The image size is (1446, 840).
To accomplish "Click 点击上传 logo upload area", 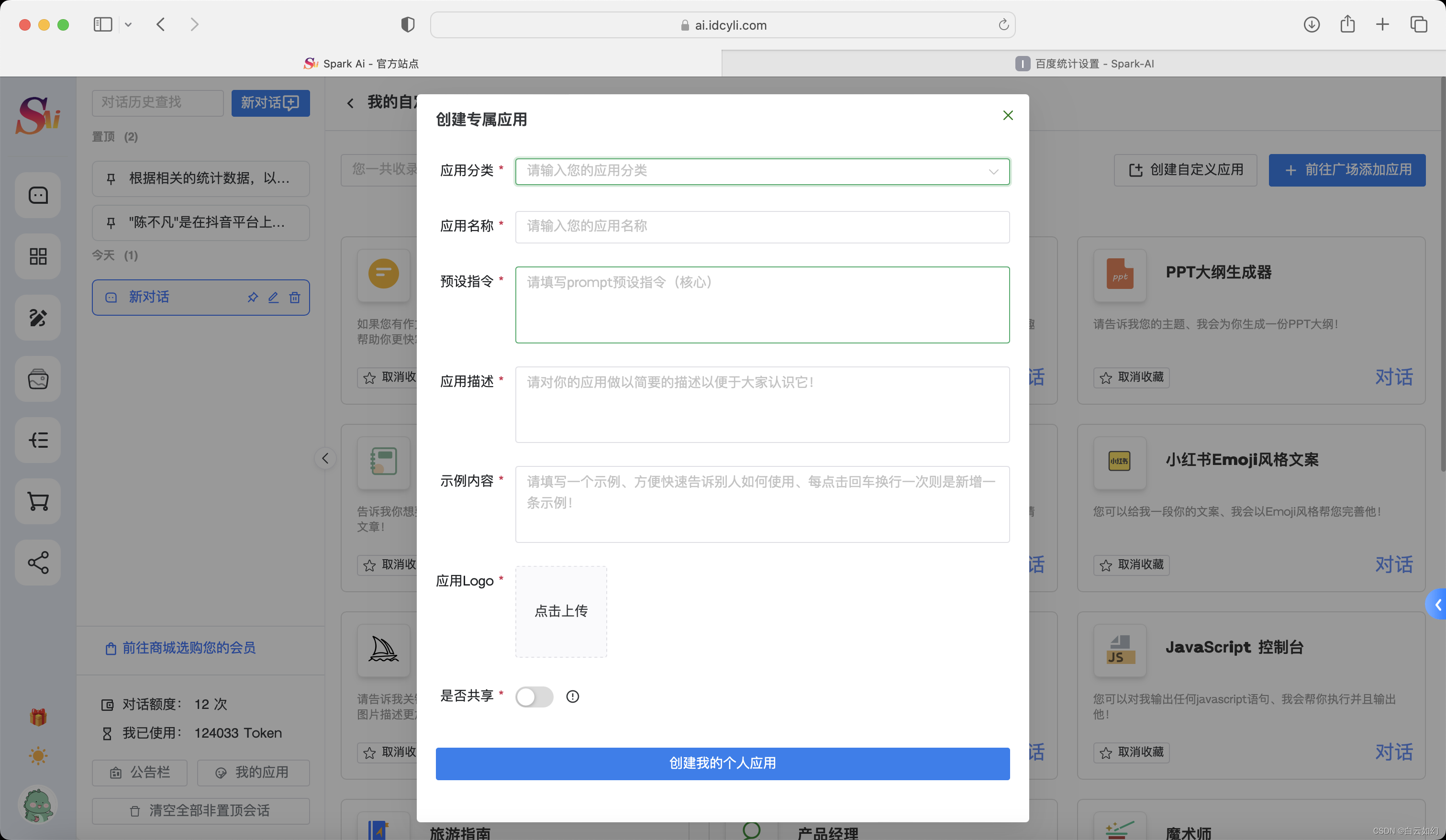I will click(x=561, y=612).
